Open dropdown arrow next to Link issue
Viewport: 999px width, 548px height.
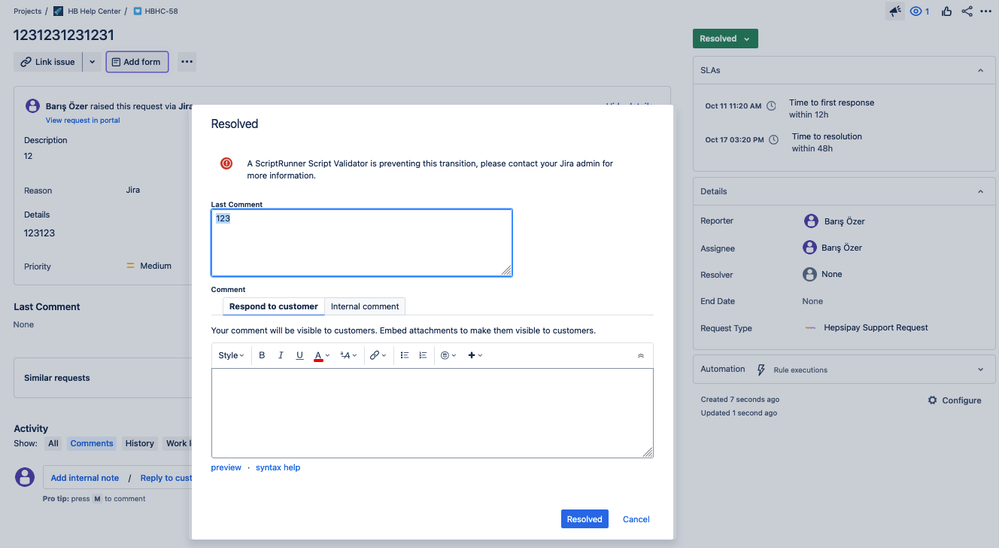(x=92, y=62)
